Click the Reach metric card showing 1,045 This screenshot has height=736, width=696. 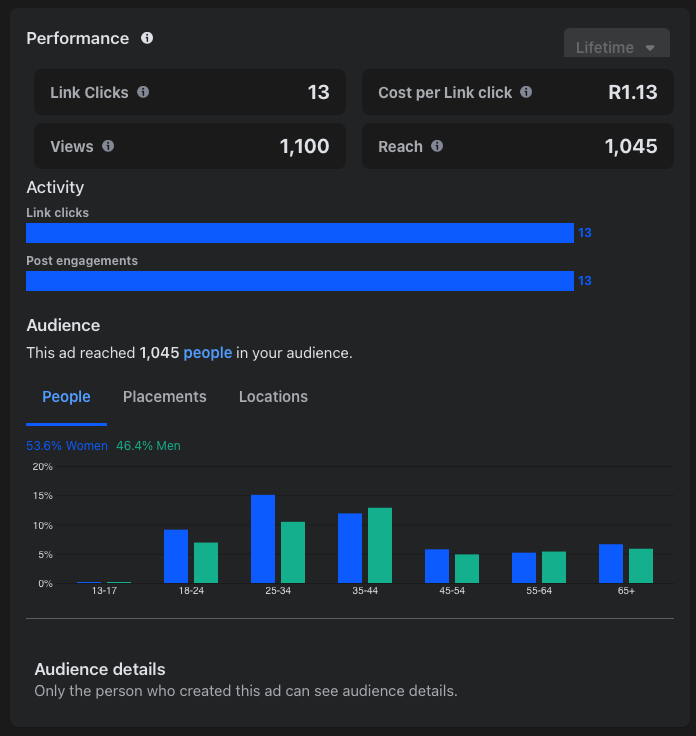[517, 146]
